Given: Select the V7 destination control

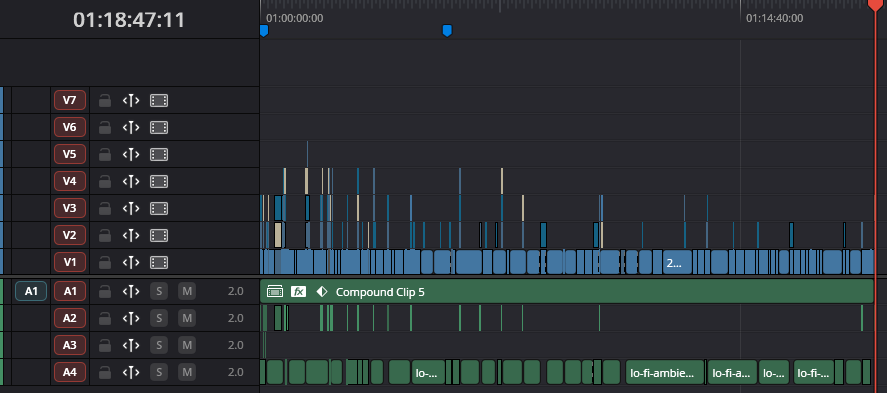Looking at the screenshot, I should coord(70,101).
